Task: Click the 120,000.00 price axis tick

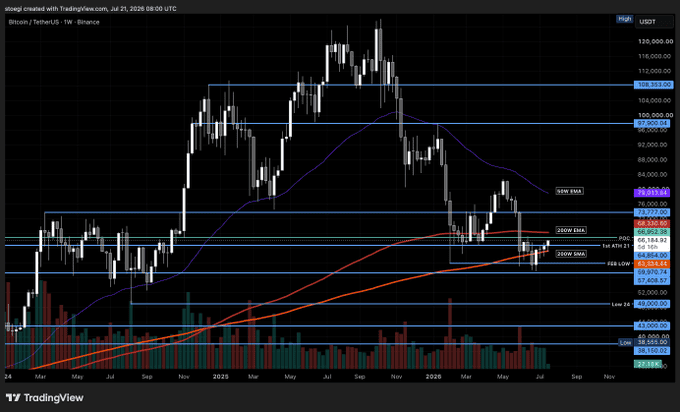Action: [655, 42]
